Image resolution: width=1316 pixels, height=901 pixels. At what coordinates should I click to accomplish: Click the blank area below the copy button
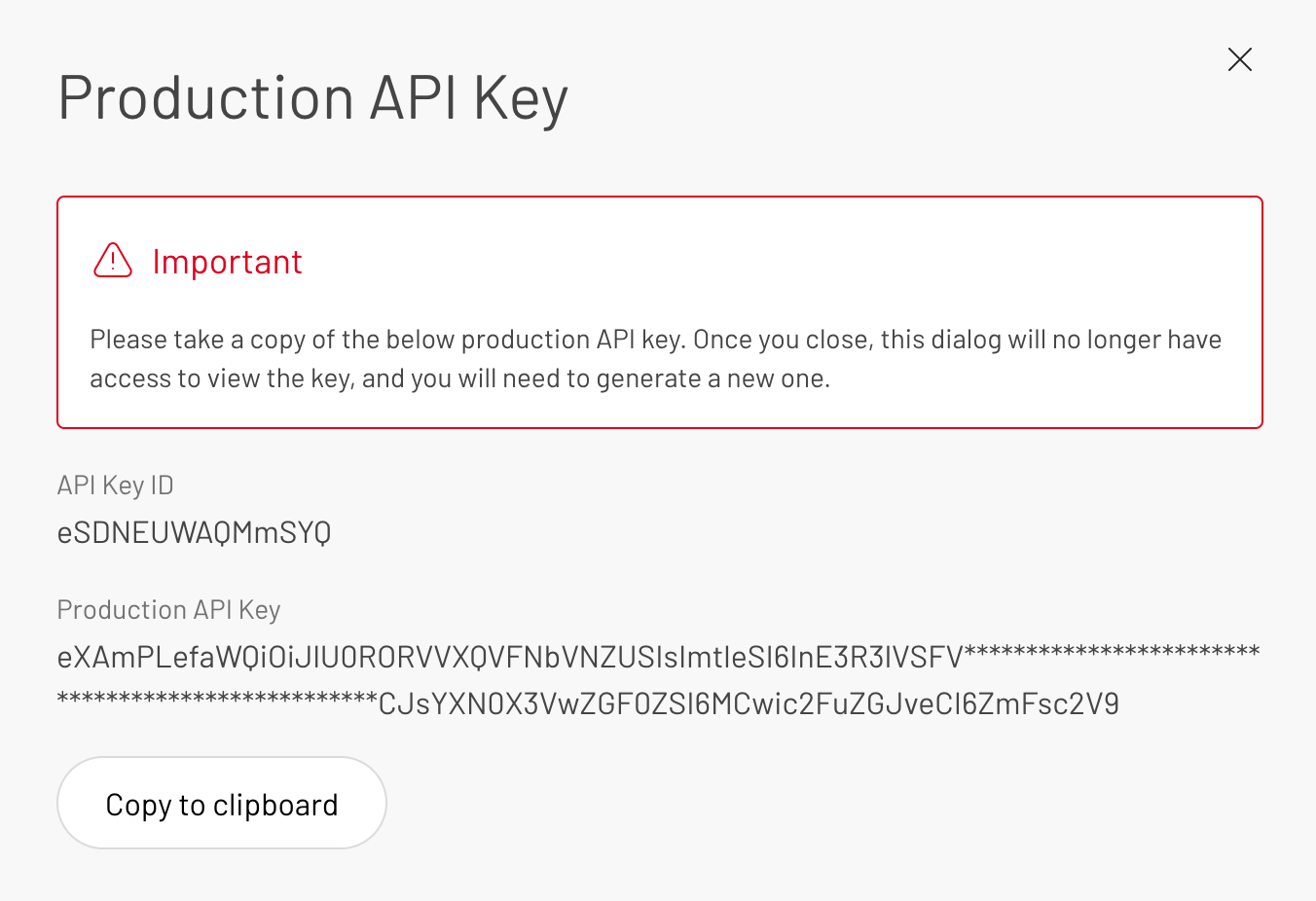coord(657,874)
